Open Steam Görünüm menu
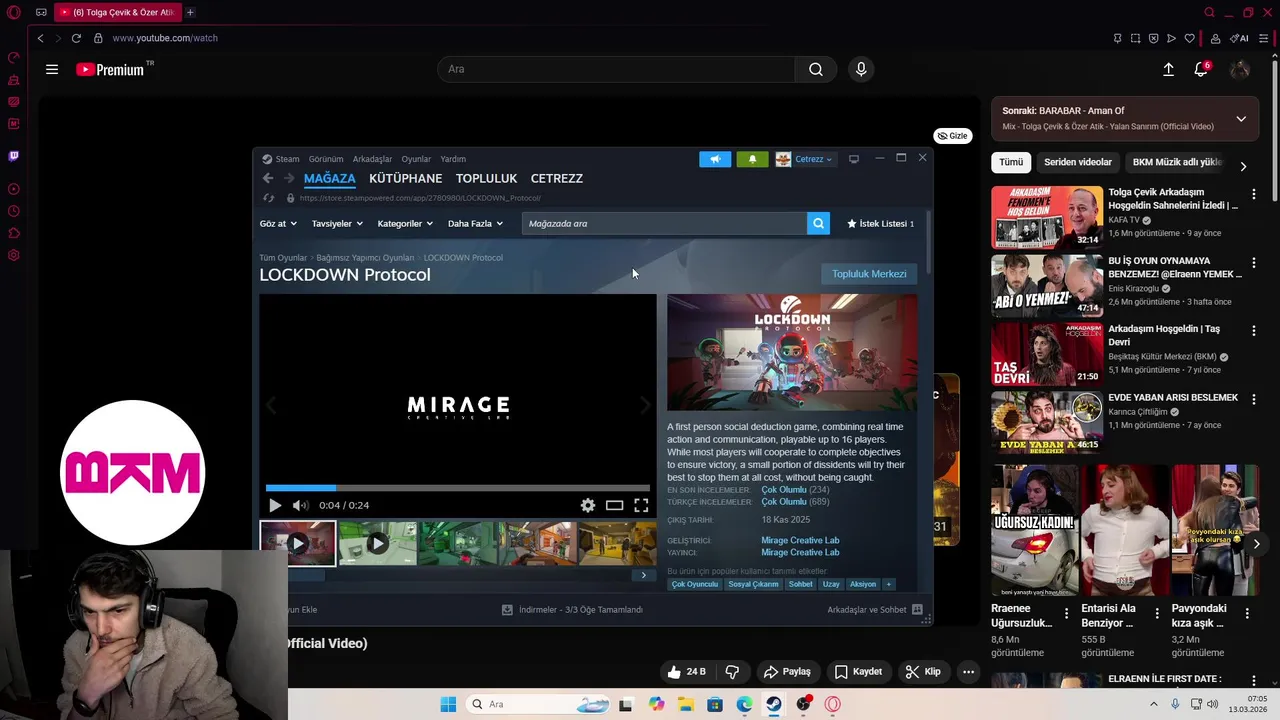1280x720 pixels. point(326,159)
